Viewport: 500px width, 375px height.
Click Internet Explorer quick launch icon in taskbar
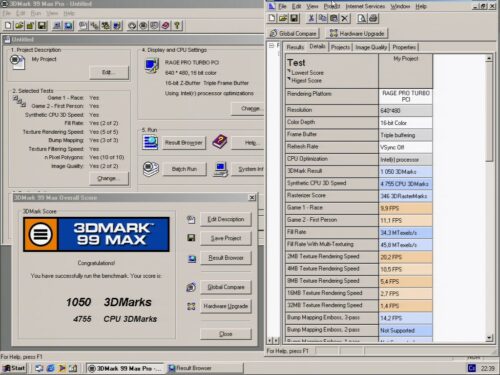coord(51,368)
